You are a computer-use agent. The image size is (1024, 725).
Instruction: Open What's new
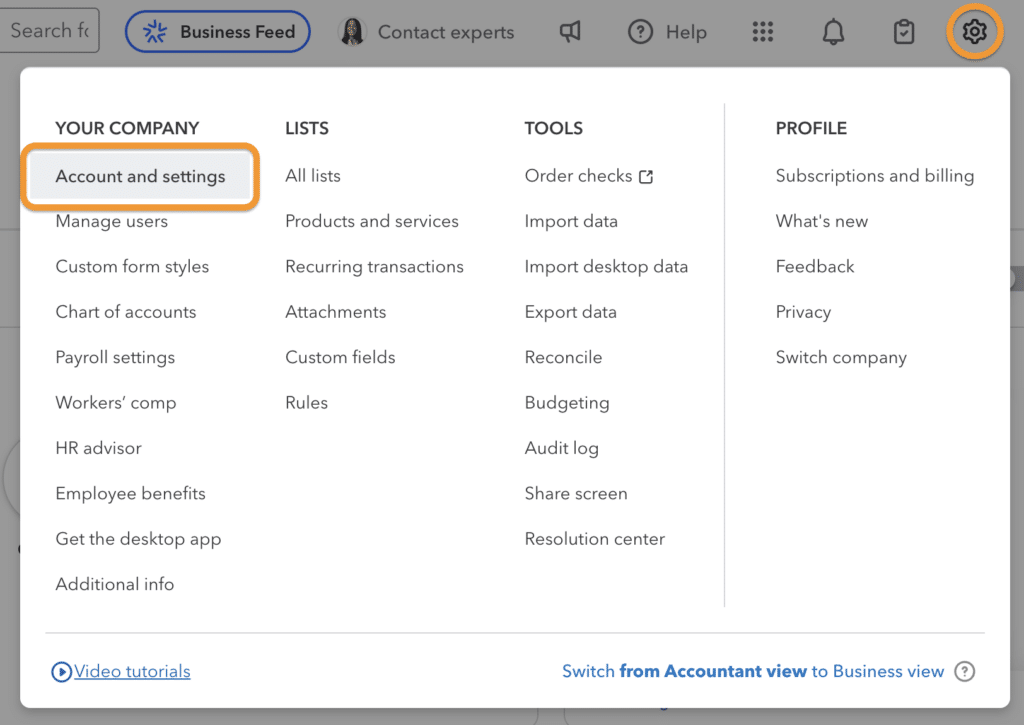pyautogui.click(x=822, y=221)
